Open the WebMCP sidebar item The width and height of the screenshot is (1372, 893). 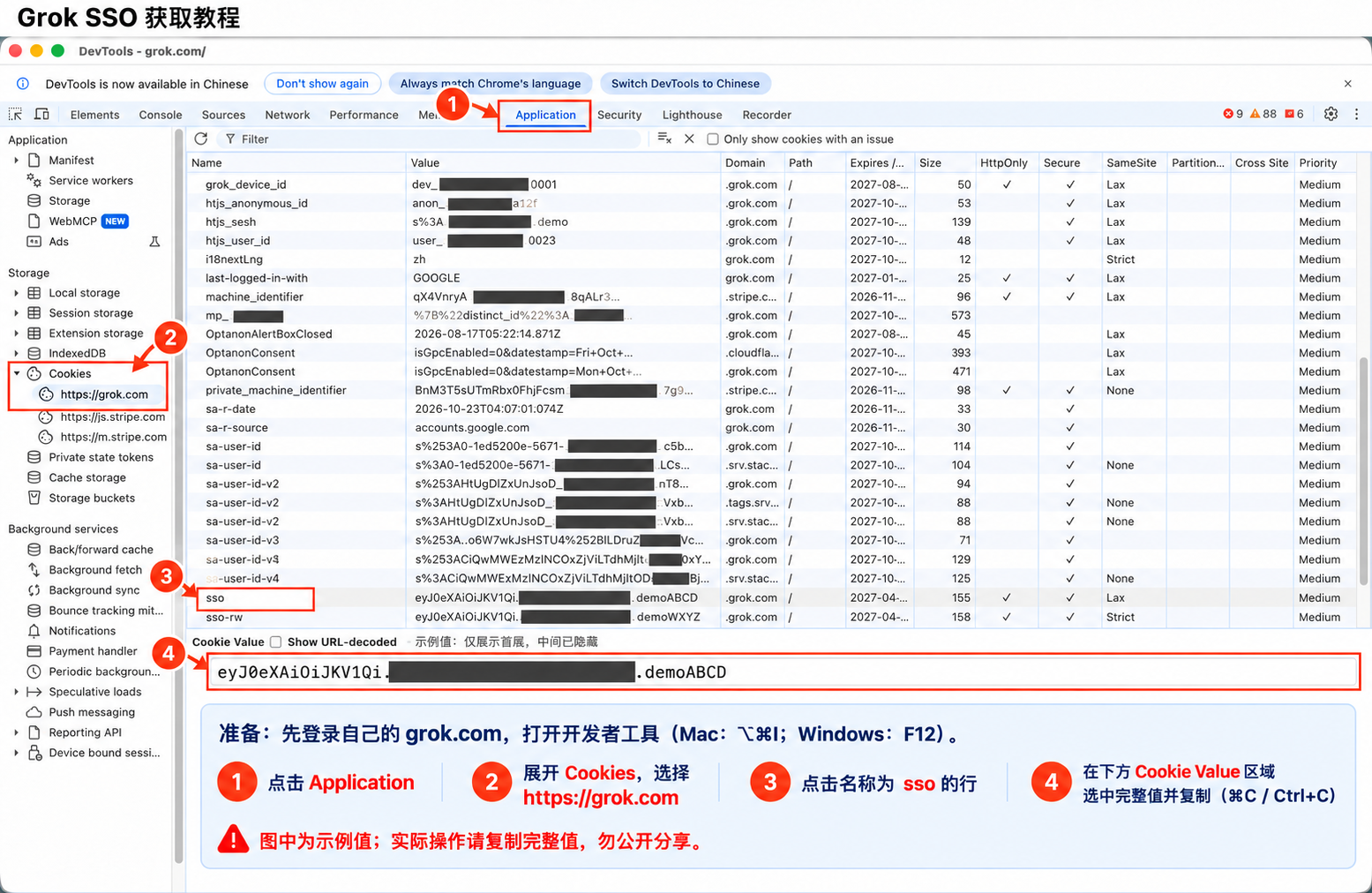click(x=72, y=221)
